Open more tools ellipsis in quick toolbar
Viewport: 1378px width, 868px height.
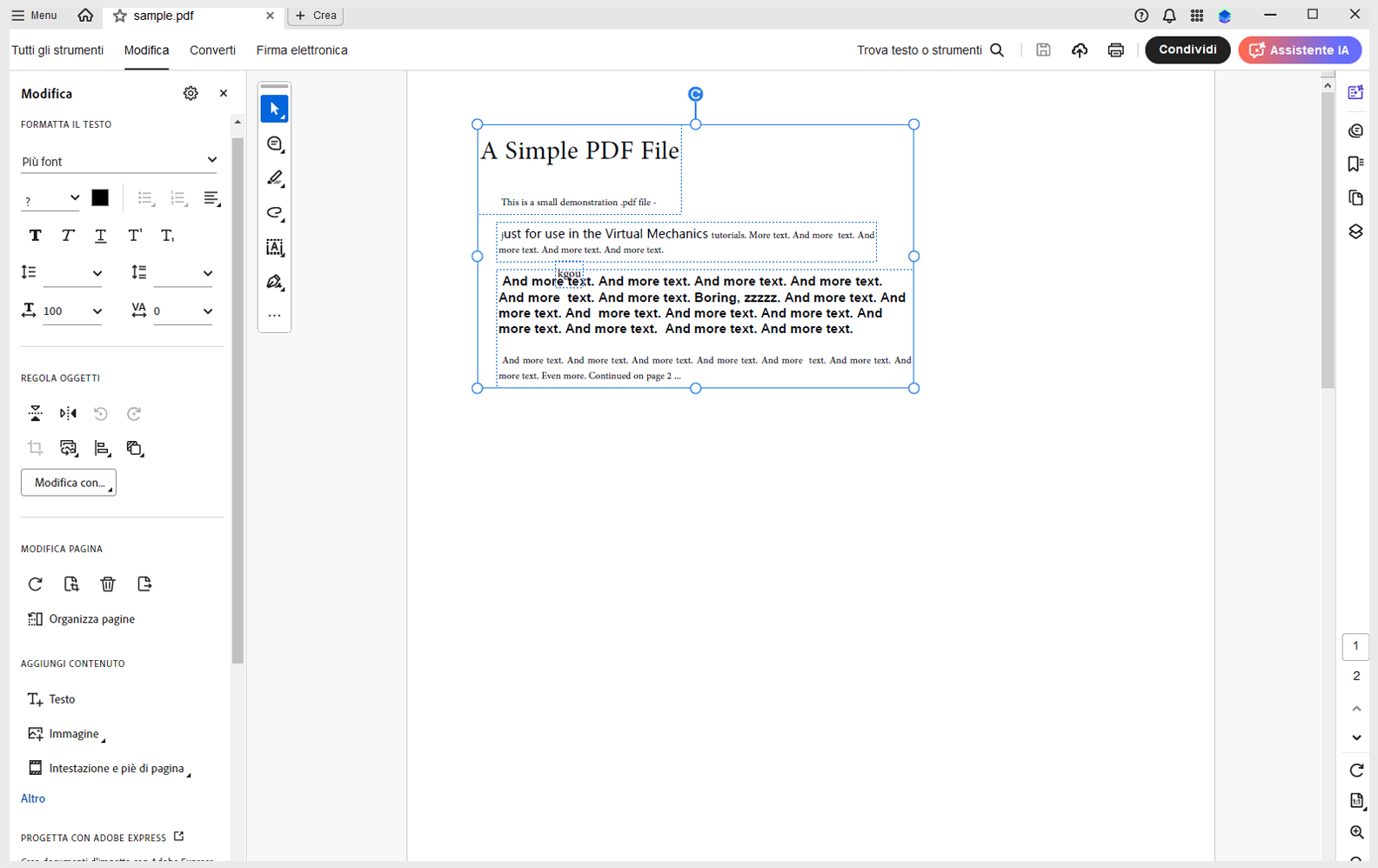click(x=275, y=316)
